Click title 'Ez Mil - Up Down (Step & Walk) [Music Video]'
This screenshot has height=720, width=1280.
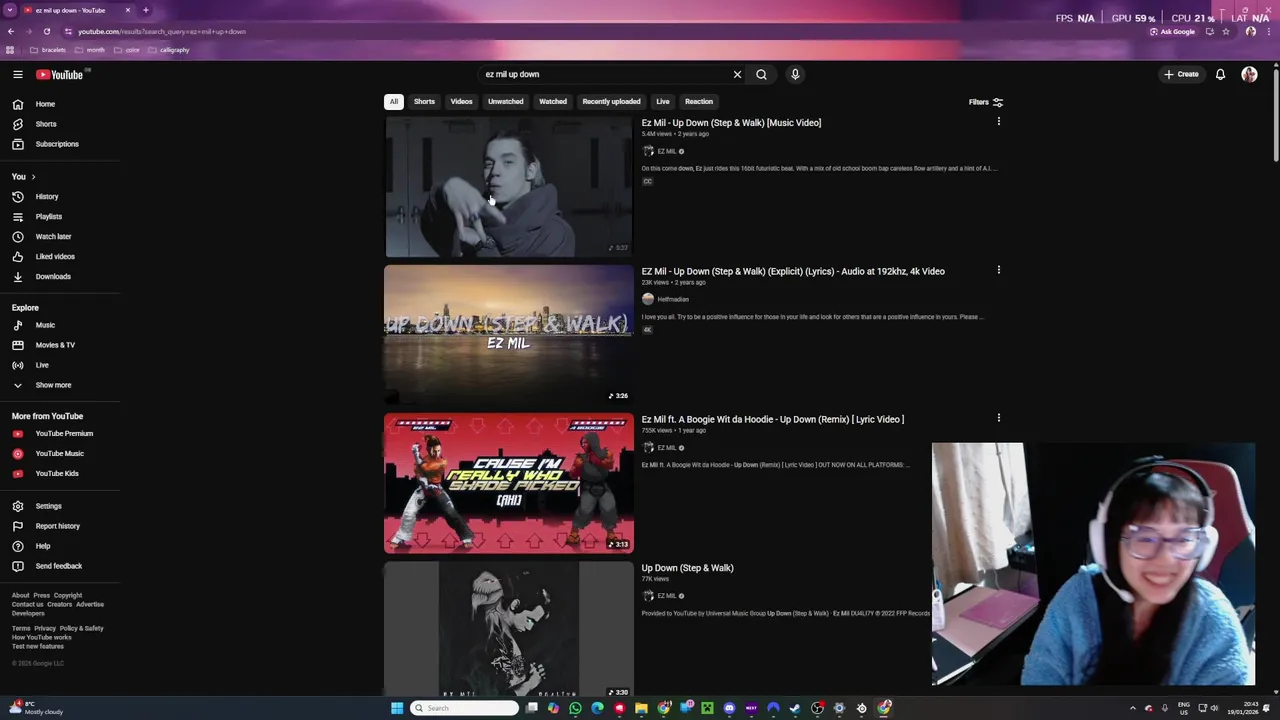[731, 123]
